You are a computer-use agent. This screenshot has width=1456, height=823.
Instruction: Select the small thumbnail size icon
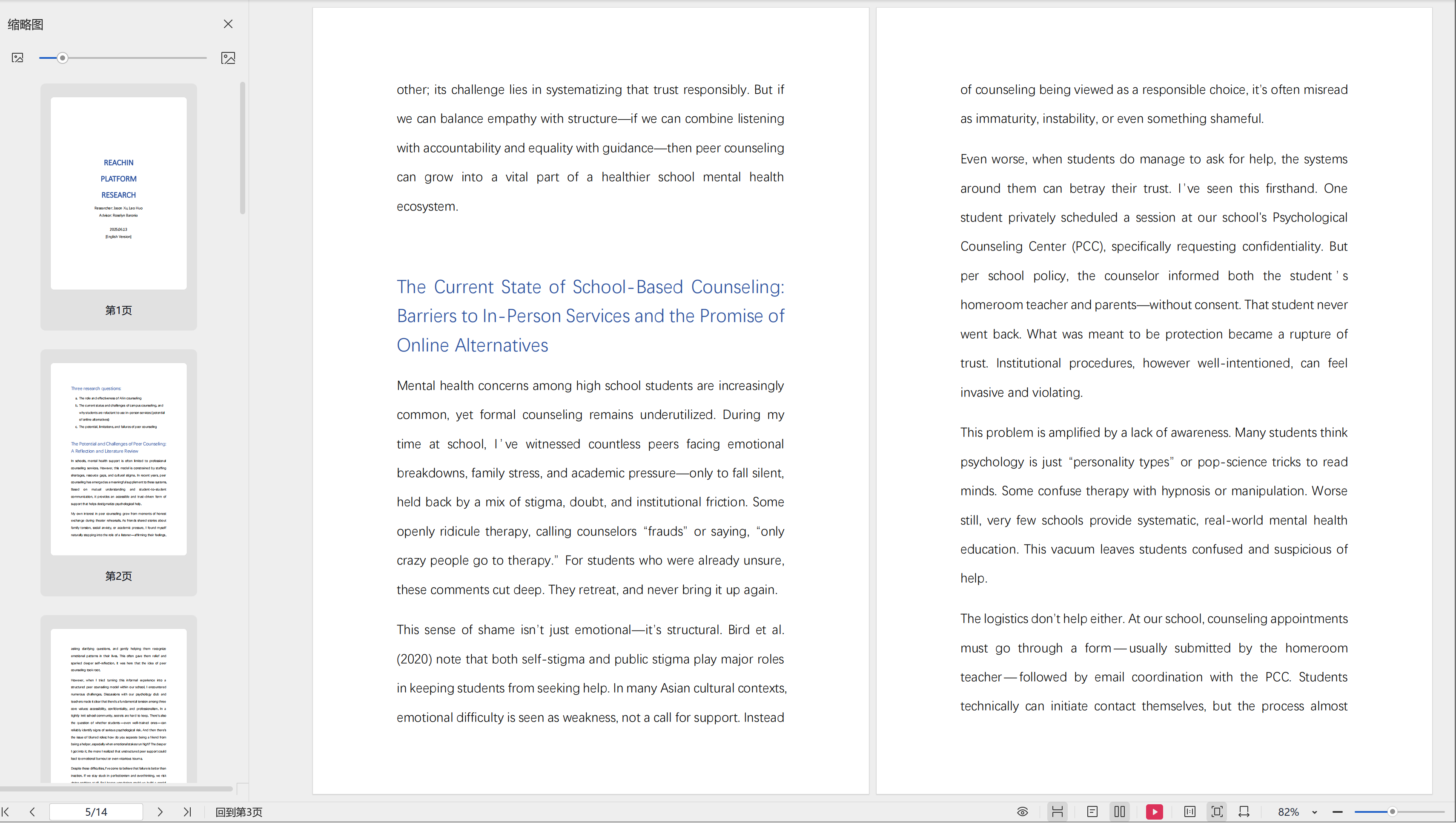17,58
